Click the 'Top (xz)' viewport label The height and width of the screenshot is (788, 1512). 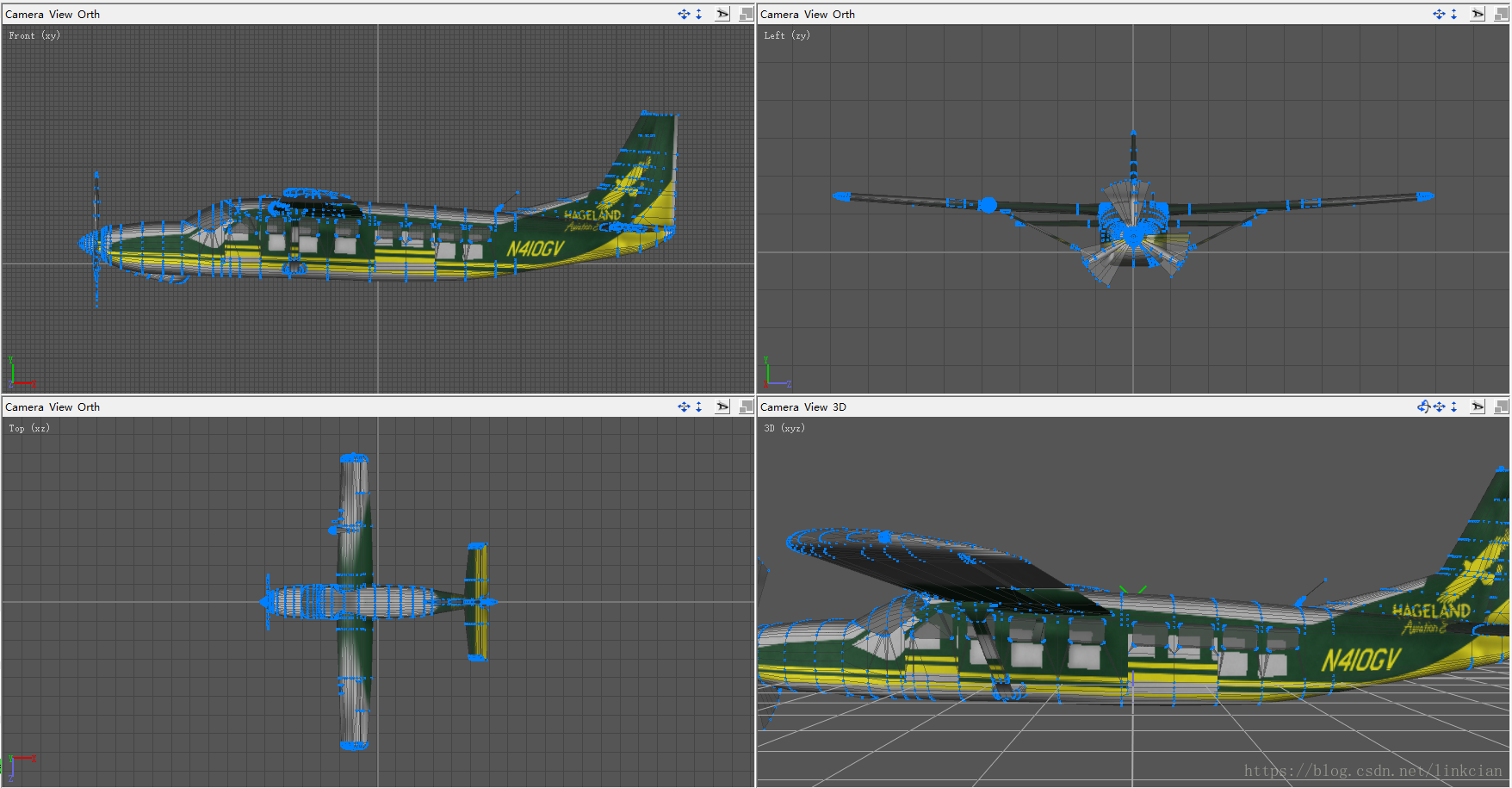[x=29, y=428]
